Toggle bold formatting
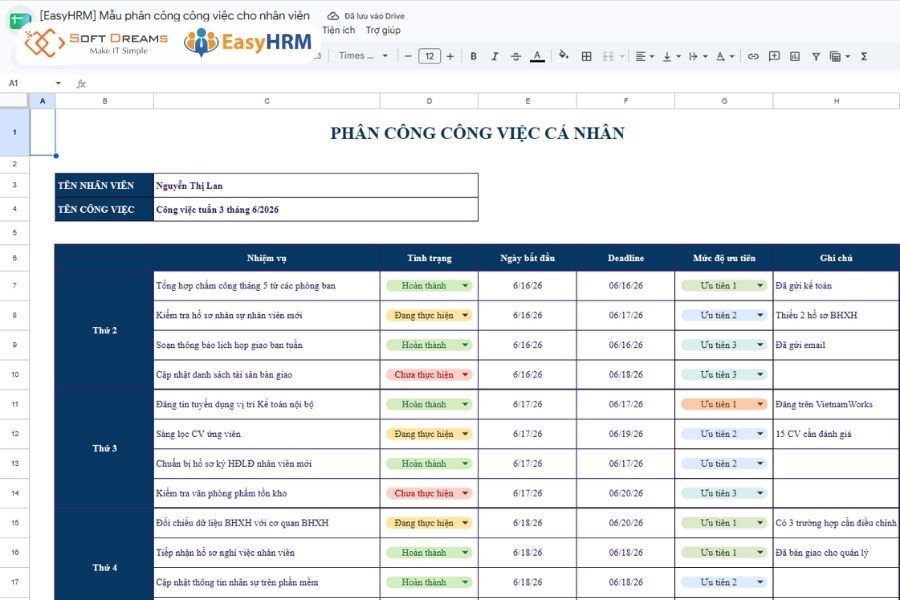 click(x=474, y=56)
